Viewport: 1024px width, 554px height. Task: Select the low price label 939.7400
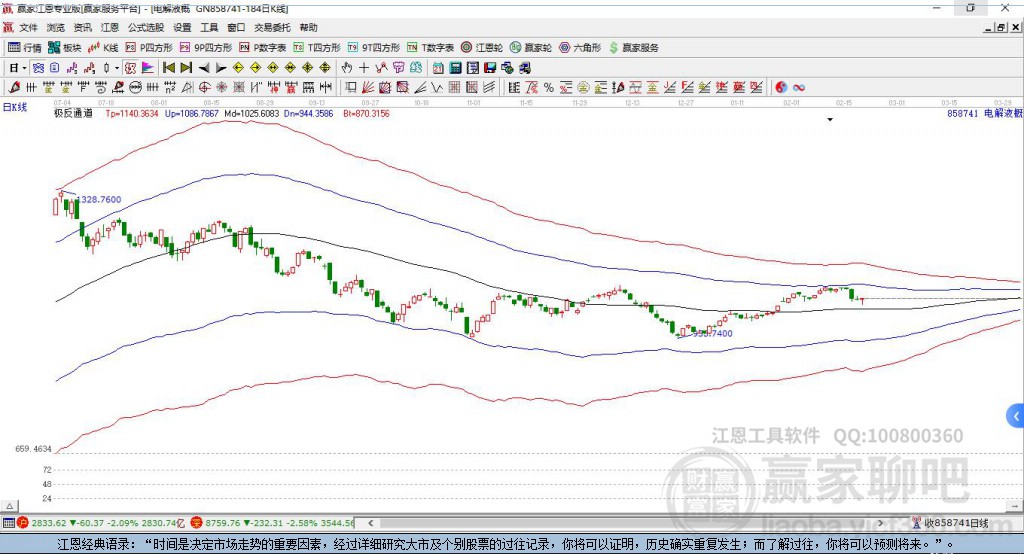click(x=712, y=333)
